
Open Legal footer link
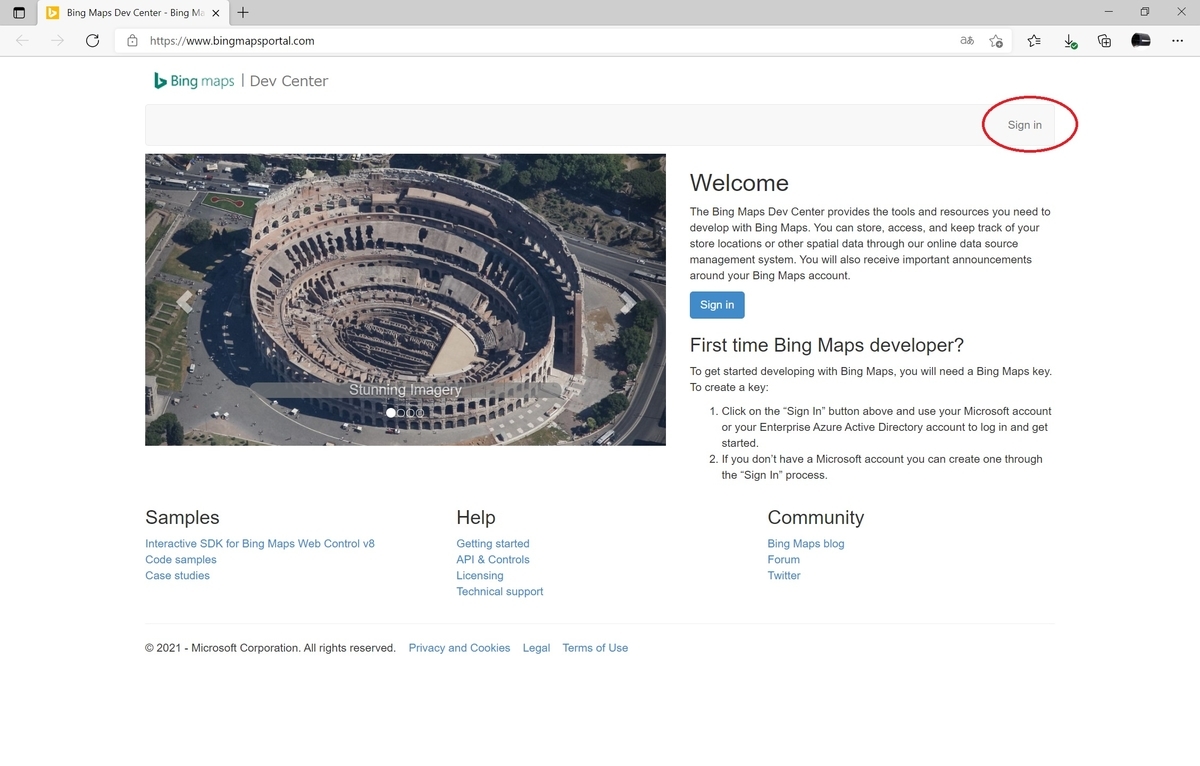(x=536, y=648)
